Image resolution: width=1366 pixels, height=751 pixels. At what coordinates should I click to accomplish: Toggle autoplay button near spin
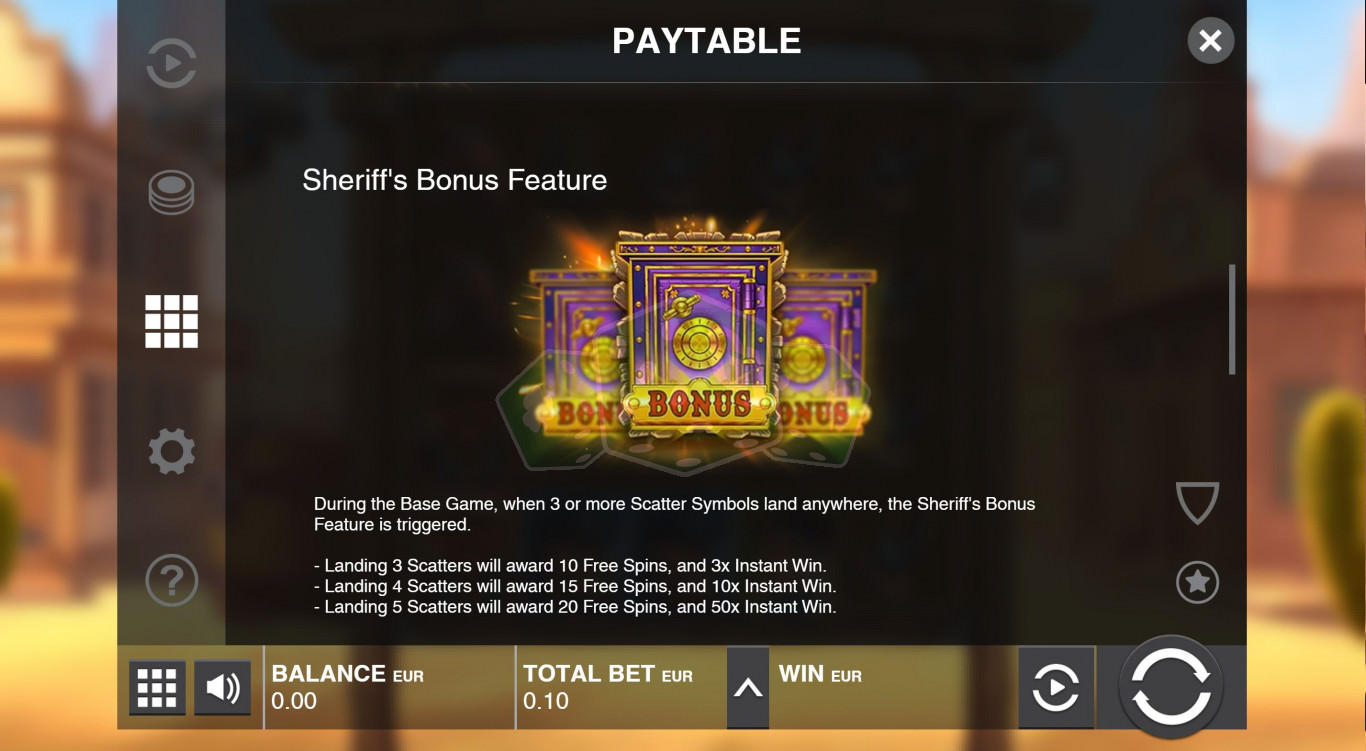pos(1056,688)
